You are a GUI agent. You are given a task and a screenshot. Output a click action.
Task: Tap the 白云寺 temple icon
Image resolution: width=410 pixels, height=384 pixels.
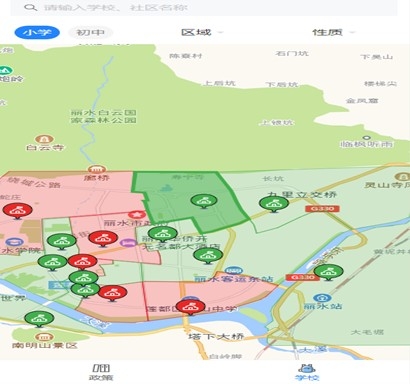coord(44,139)
